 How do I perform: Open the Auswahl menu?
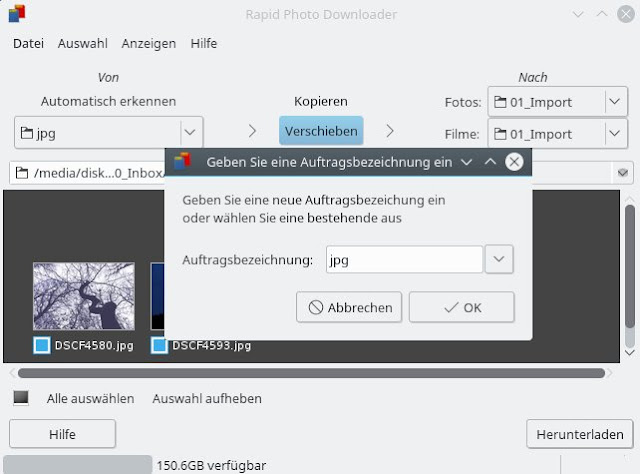click(82, 43)
